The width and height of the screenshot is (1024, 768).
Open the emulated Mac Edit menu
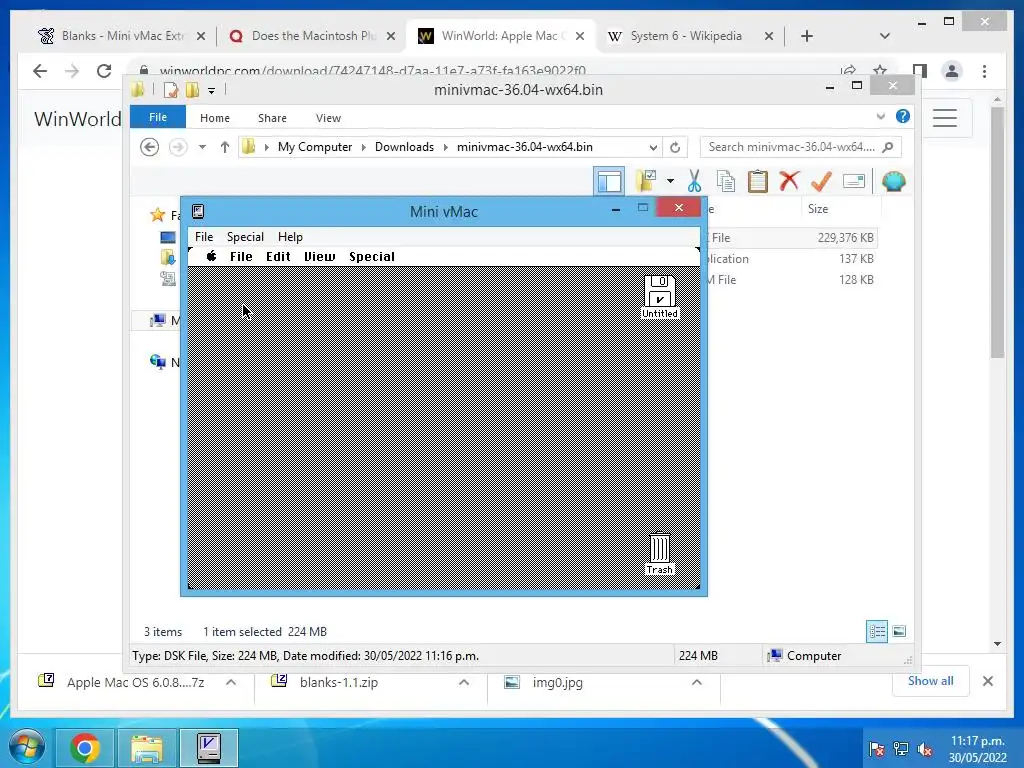click(x=278, y=257)
